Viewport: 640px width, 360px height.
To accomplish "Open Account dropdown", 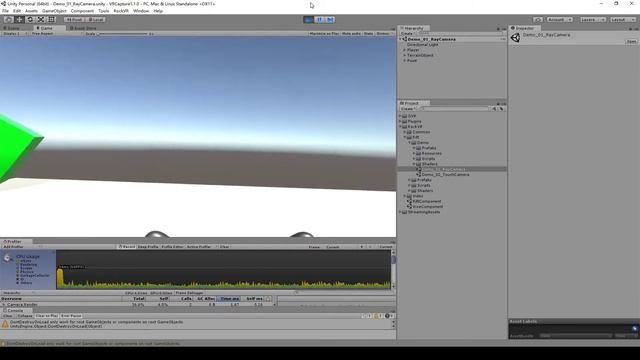I will click(560, 20).
